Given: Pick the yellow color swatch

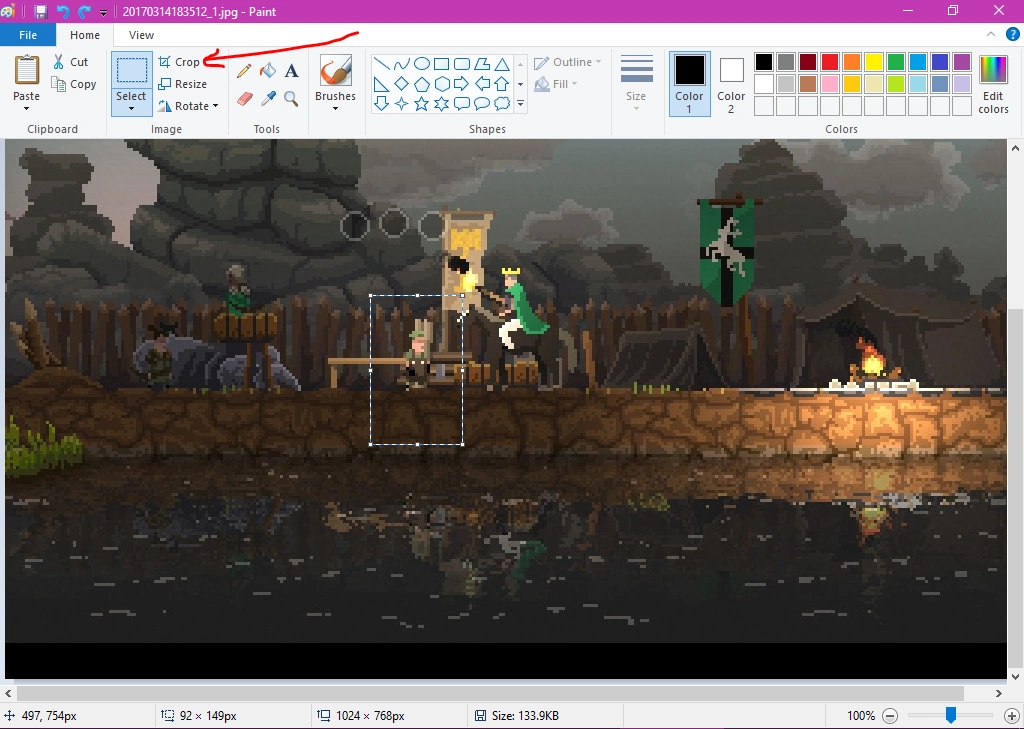Looking at the screenshot, I should (x=874, y=62).
